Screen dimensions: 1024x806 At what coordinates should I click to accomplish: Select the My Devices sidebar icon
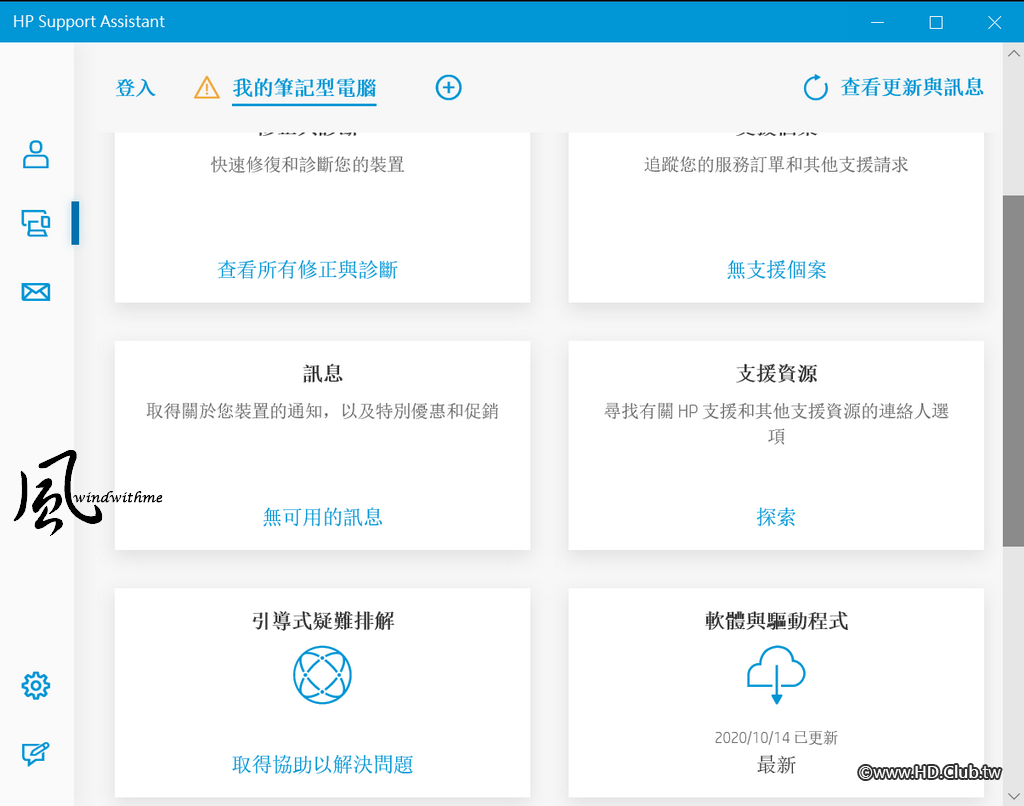(36, 223)
